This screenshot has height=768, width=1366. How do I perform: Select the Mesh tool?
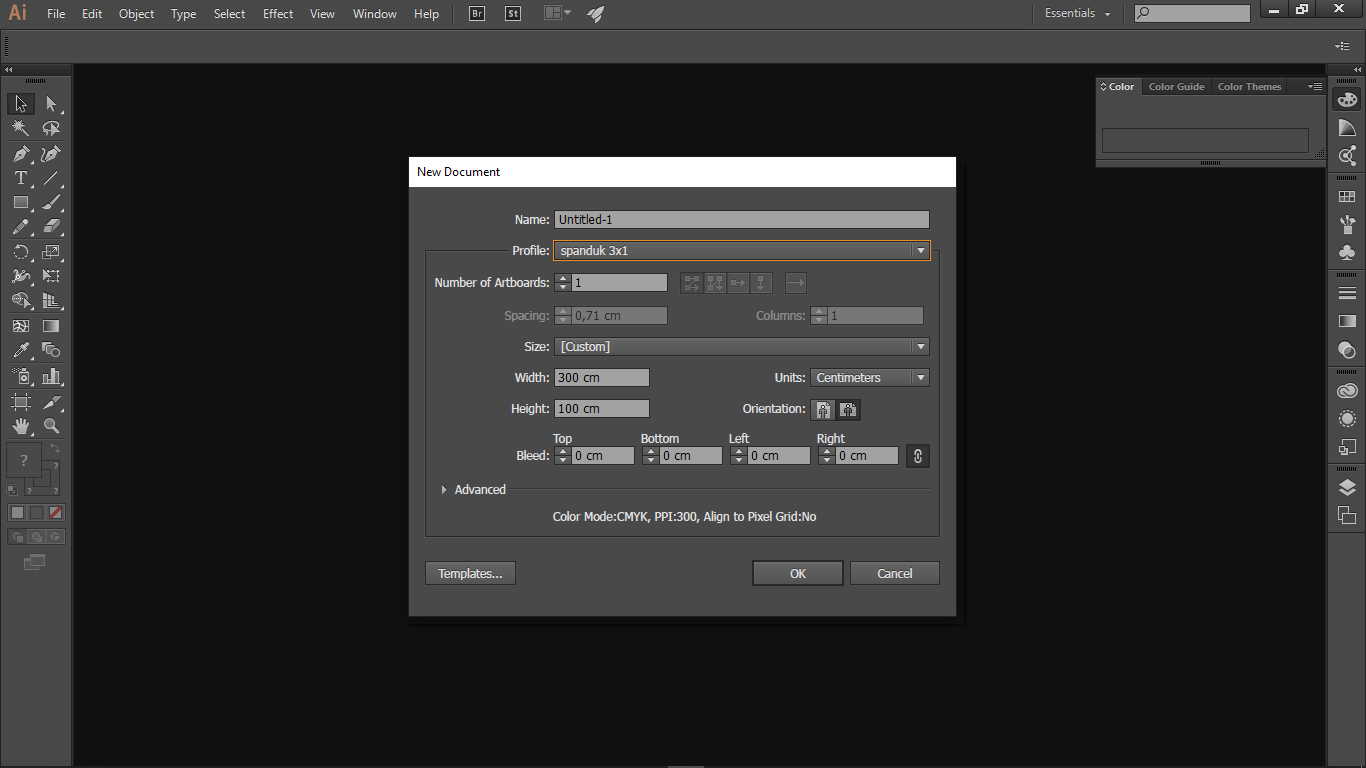(20, 326)
